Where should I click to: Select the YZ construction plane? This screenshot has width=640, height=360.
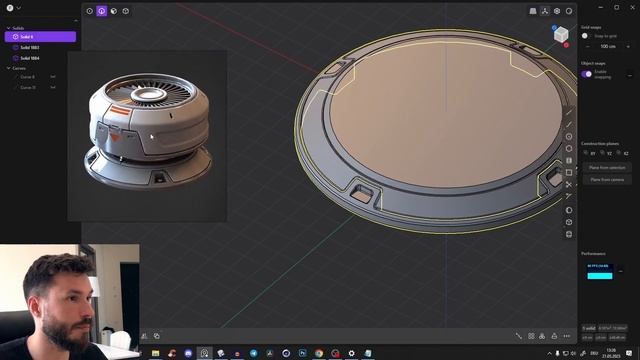tap(607, 153)
